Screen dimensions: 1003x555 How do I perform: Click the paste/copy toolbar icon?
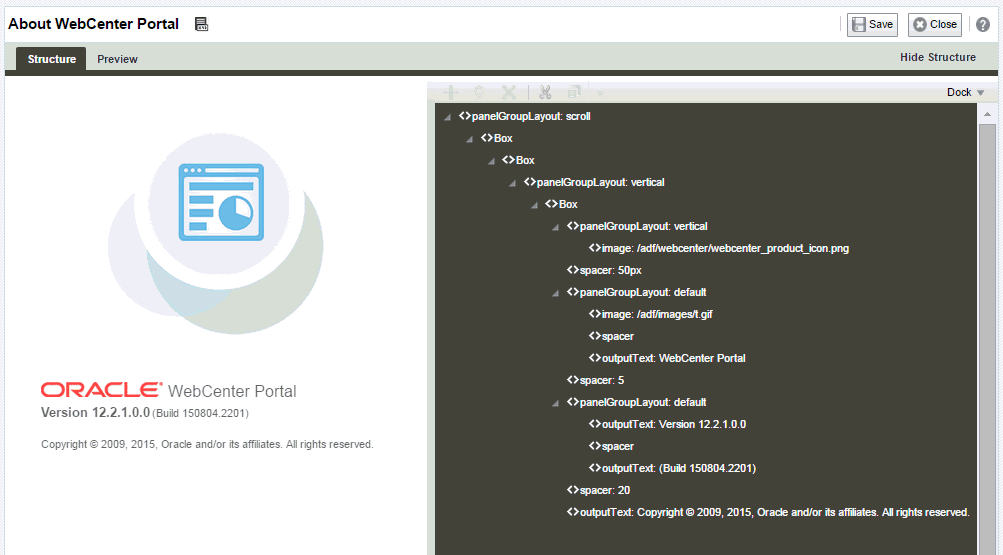click(x=574, y=92)
